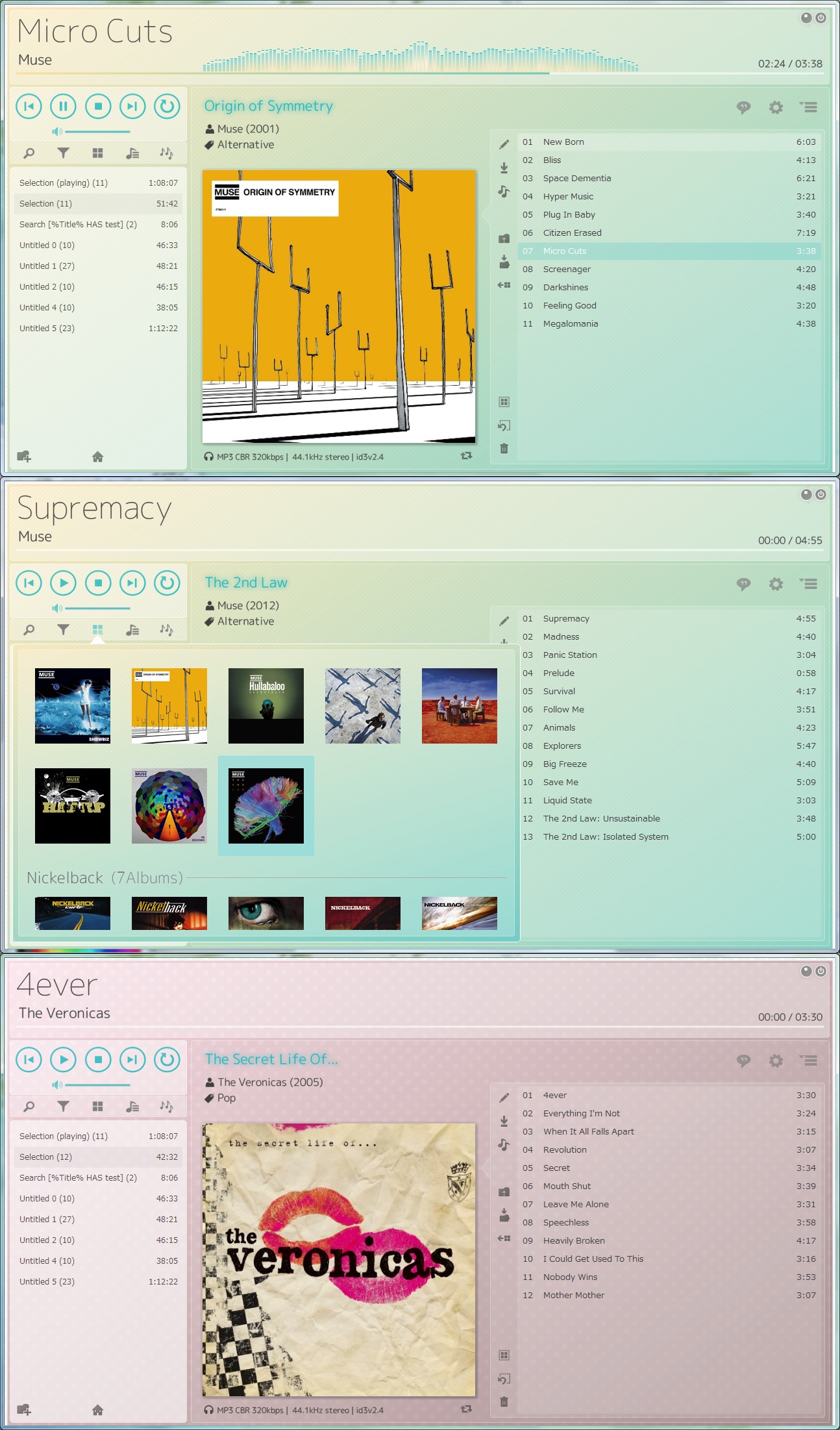Click folder up icon beside Citizen Erased

click(x=504, y=238)
